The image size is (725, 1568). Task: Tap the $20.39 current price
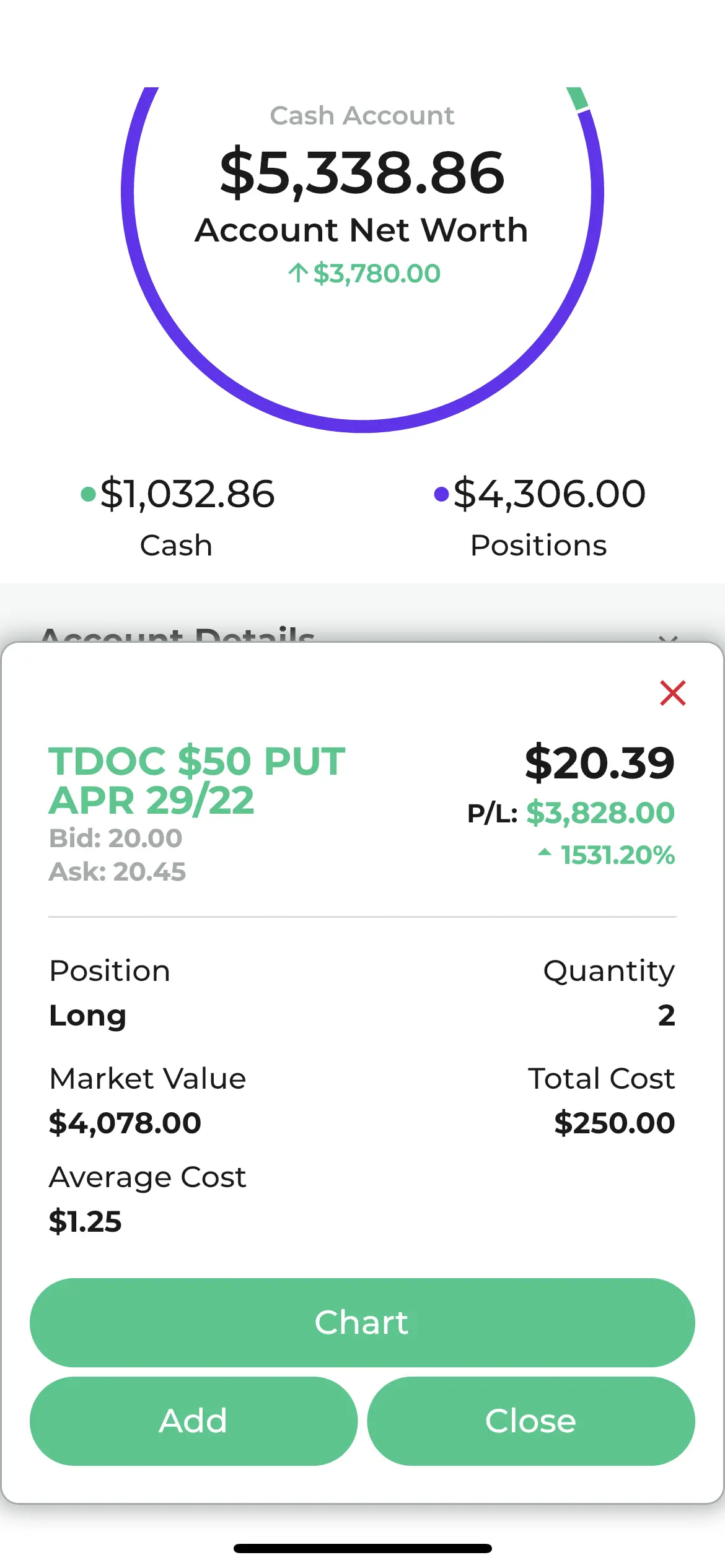tap(600, 762)
